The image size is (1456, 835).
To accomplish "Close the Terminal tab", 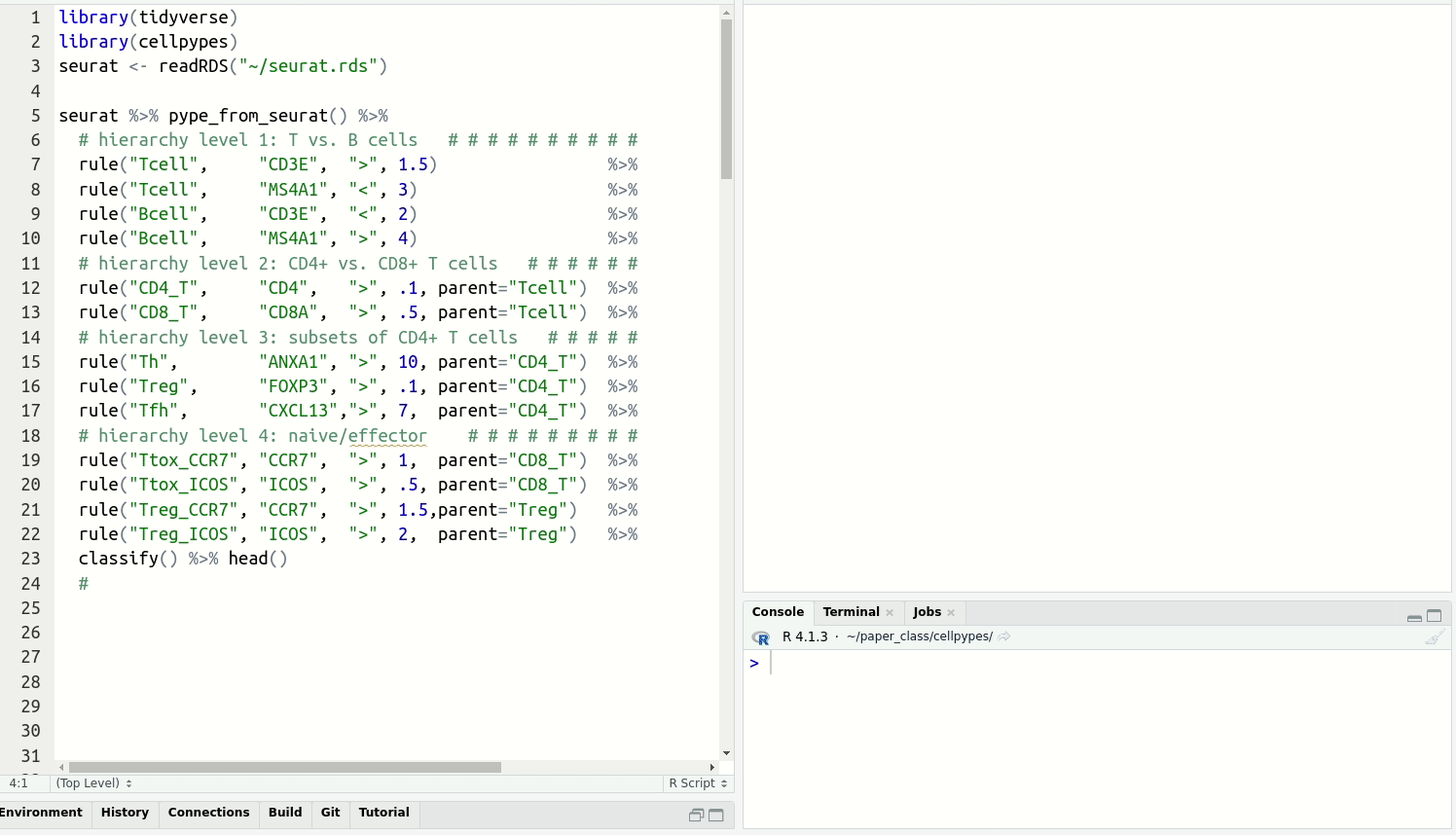I will coord(890,613).
